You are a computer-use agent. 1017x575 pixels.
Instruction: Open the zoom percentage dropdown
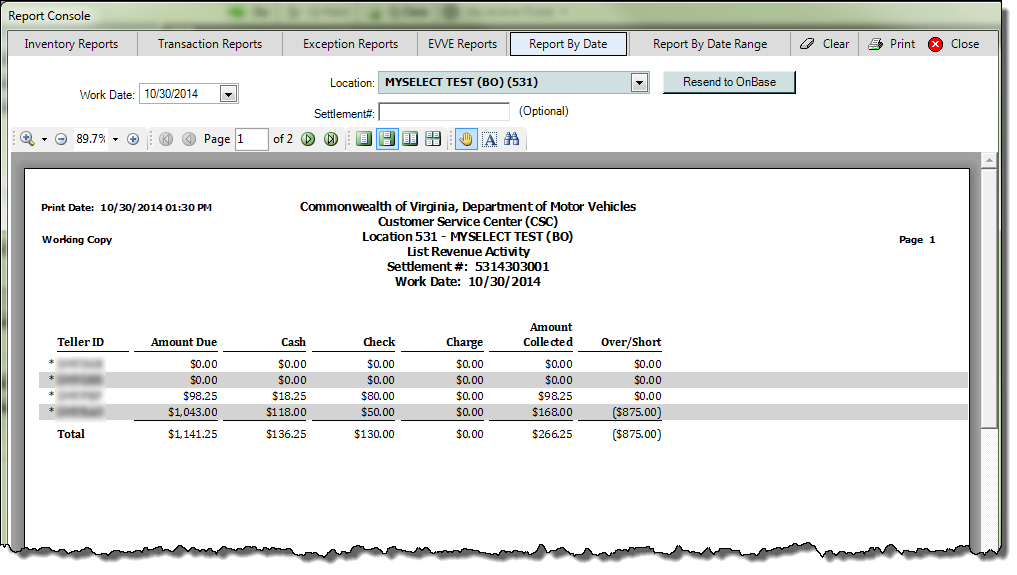click(116, 139)
